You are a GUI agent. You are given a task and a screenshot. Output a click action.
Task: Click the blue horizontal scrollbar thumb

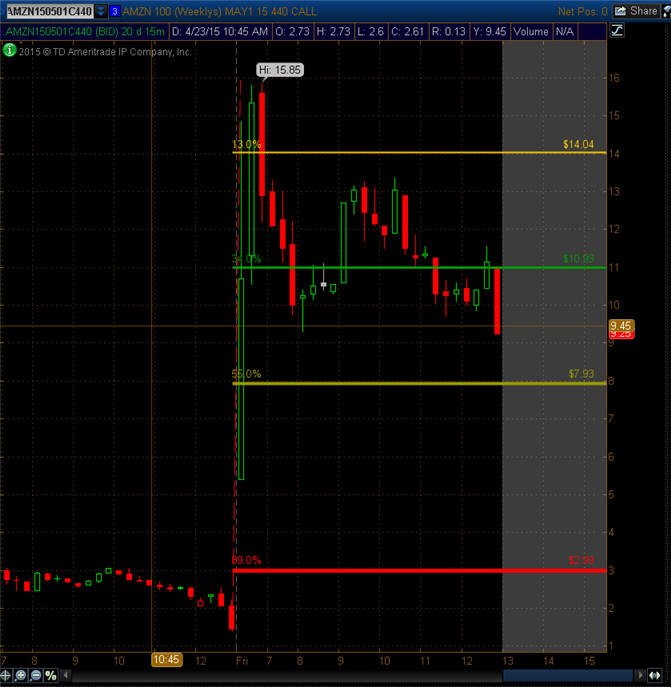coord(568,675)
